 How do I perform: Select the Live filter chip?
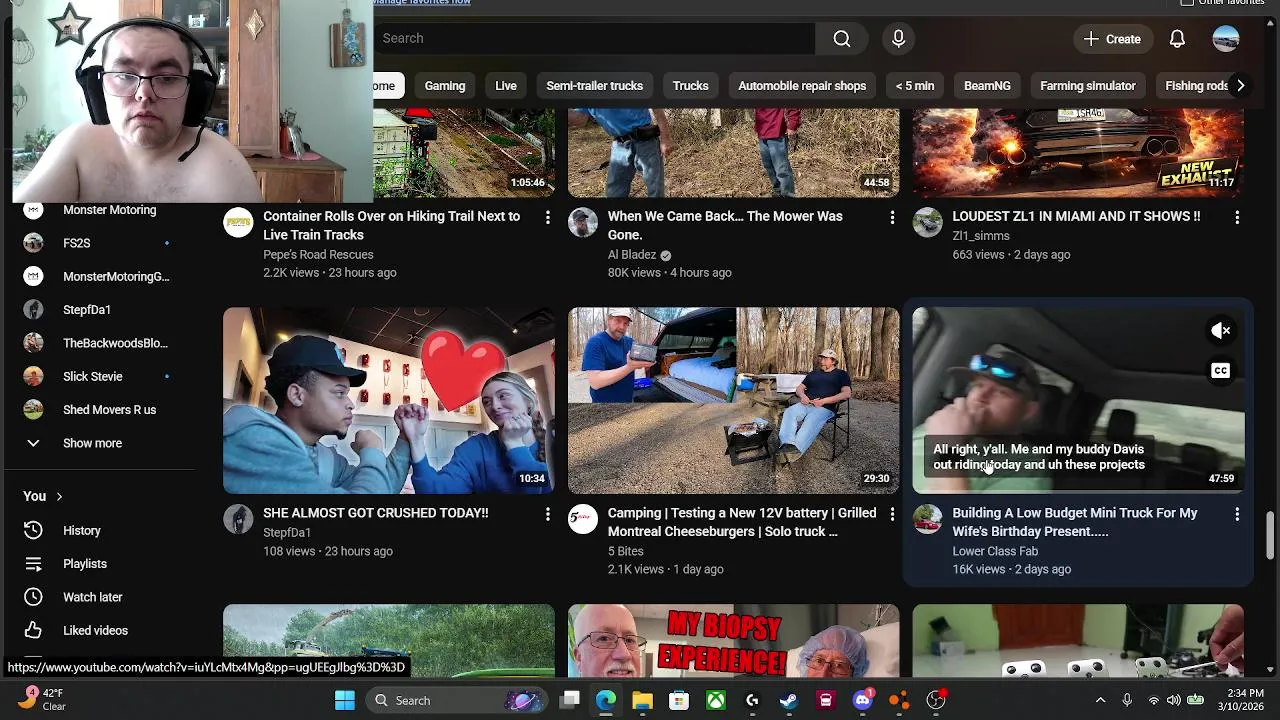[x=506, y=86]
